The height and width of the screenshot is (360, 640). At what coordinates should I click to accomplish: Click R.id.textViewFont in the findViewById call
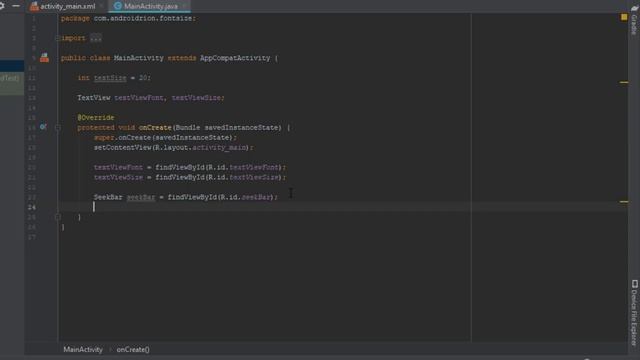click(243, 167)
